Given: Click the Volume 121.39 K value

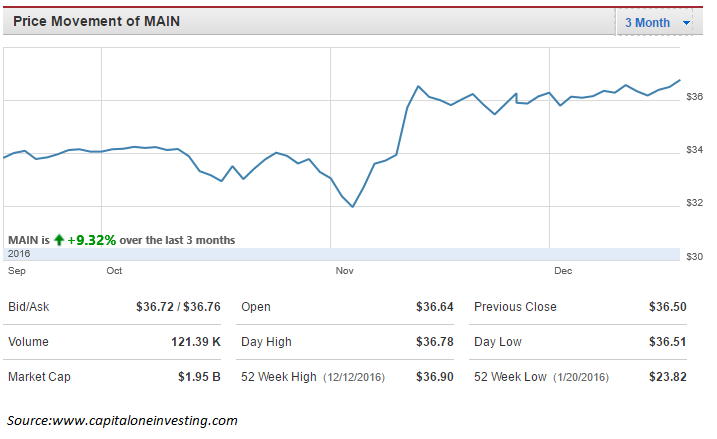Looking at the screenshot, I should 196,342.
